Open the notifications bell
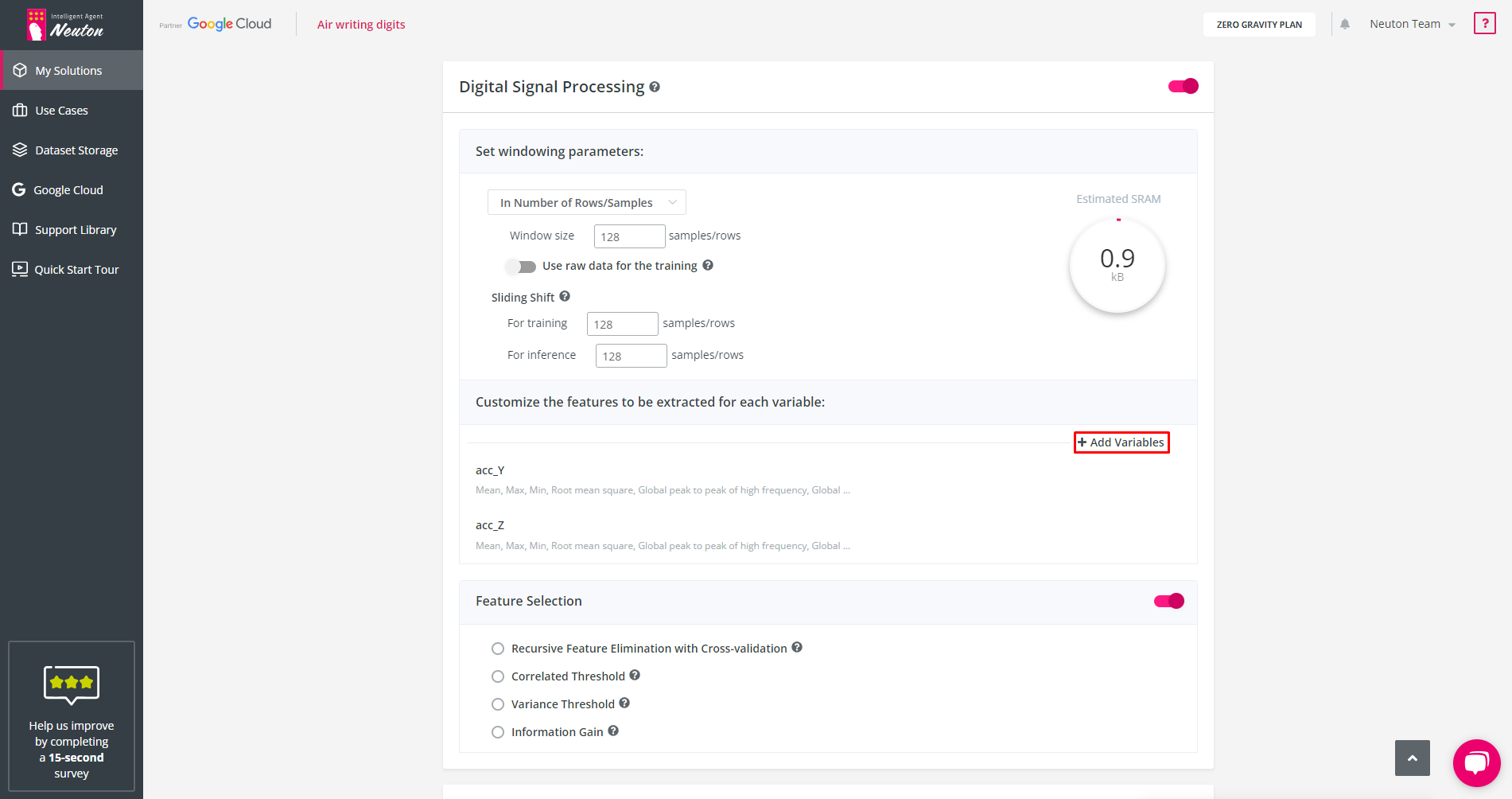Screen dimensions: 1512x799 [x=1345, y=24]
